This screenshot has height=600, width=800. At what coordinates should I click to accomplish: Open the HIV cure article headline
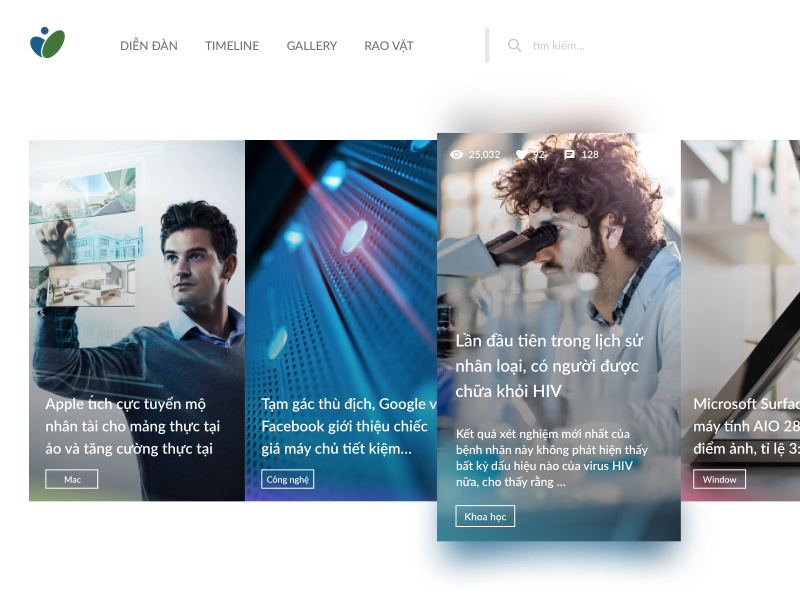(549, 366)
